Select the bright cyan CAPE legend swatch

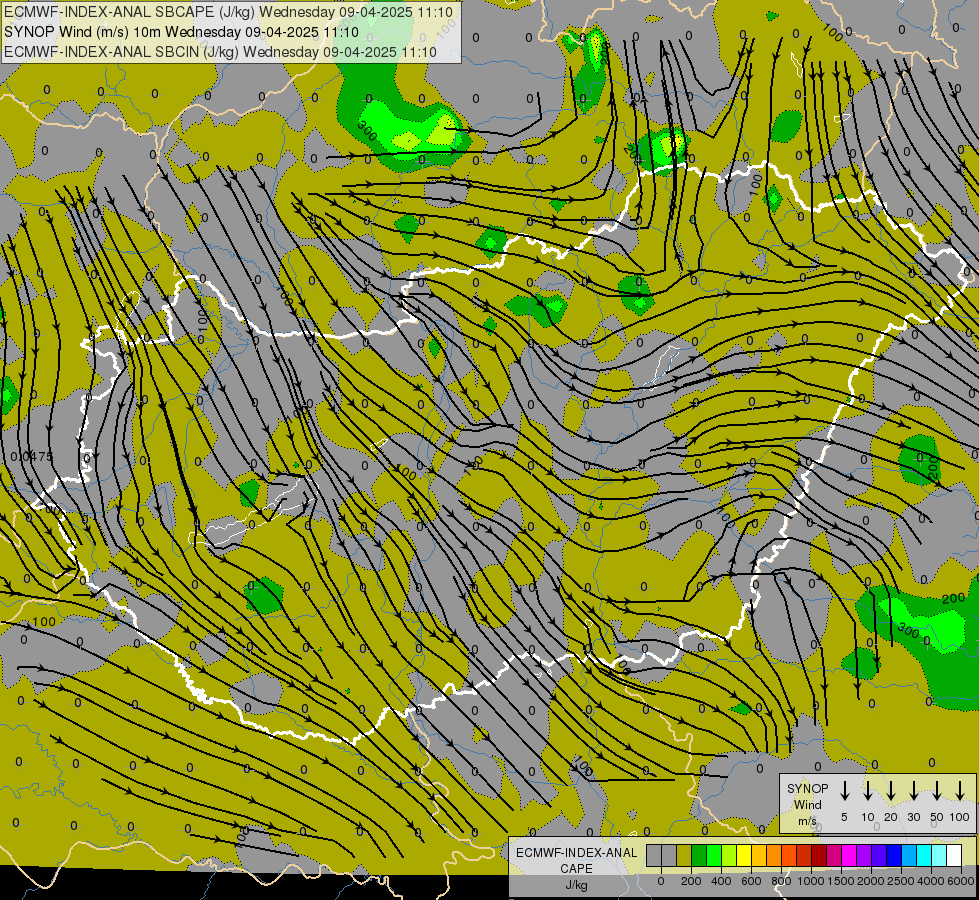pyautogui.click(x=923, y=855)
